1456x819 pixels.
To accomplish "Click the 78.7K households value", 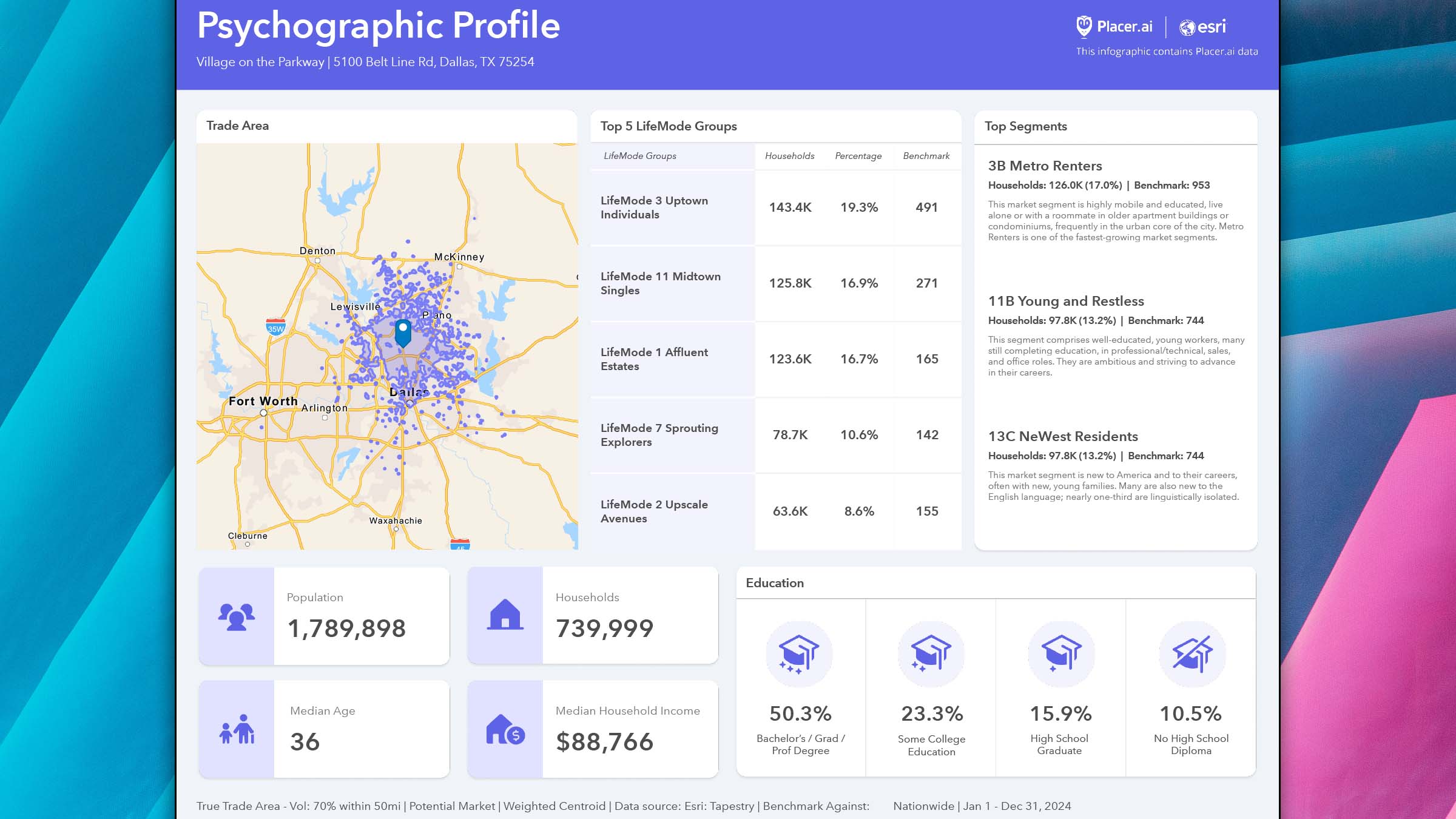I will coord(790,435).
